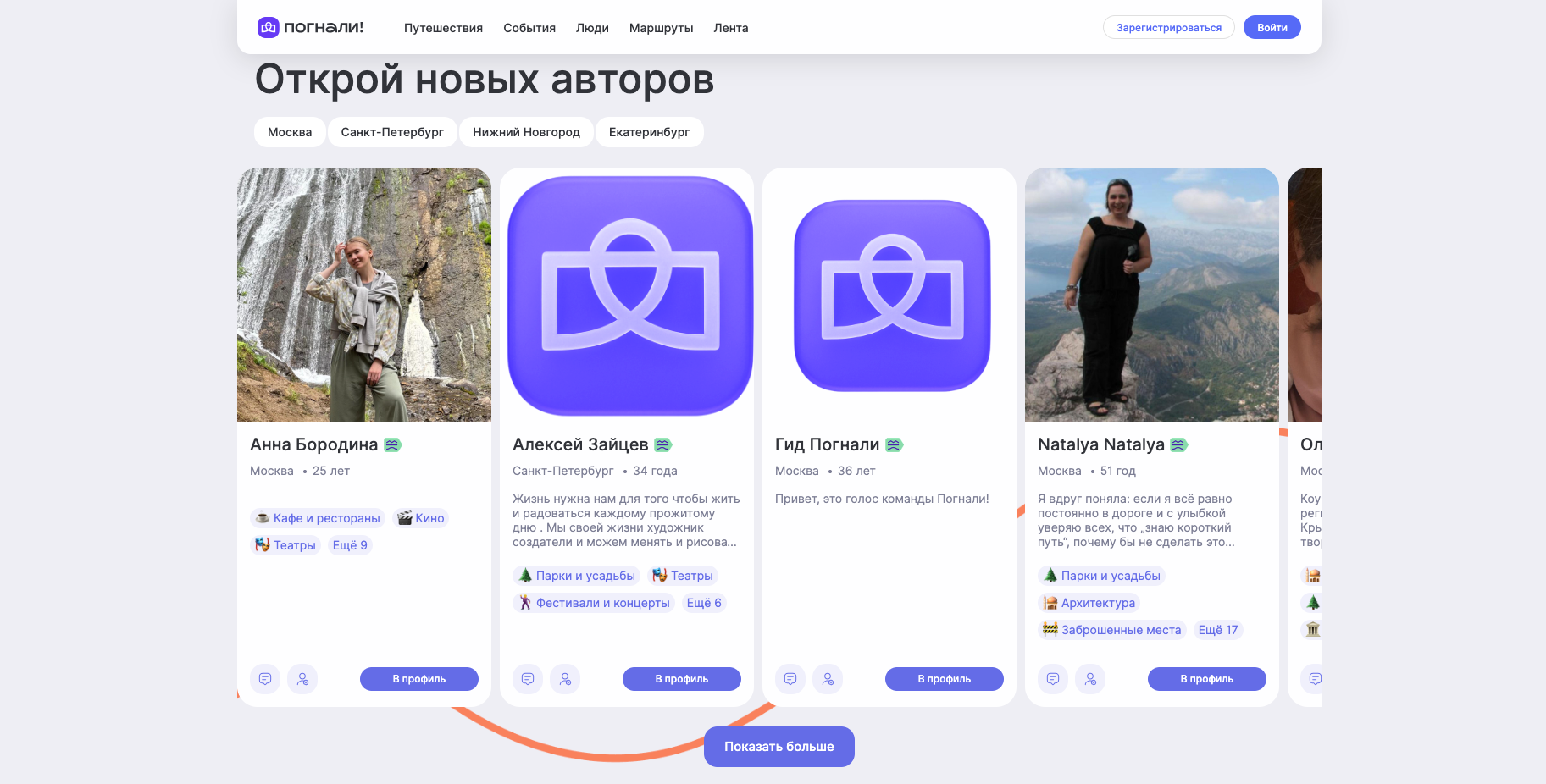Switch to Лента in the navigation
1546x784 pixels.
click(x=730, y=28)
